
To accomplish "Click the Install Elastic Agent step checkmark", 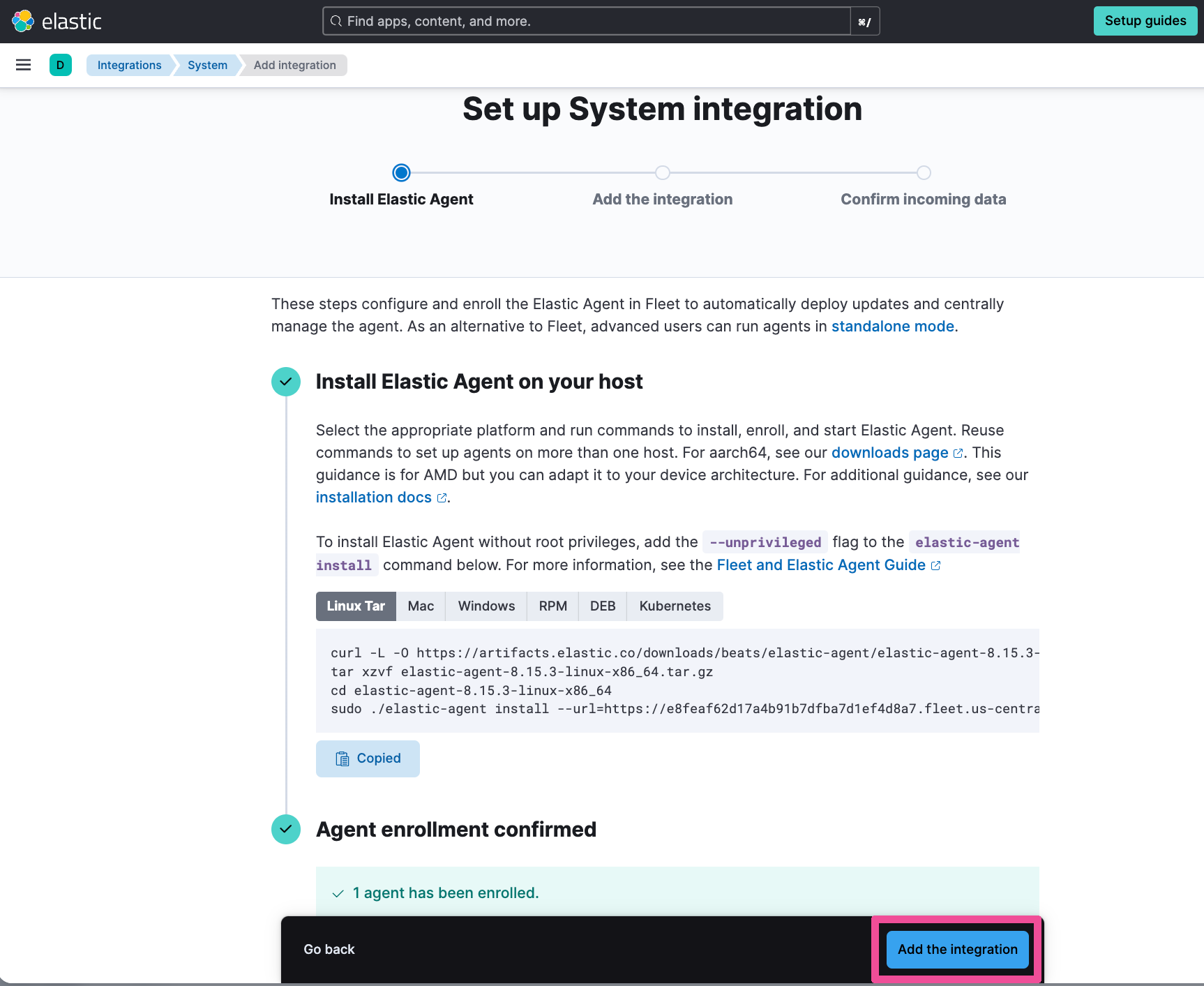I will coord(286,382).
